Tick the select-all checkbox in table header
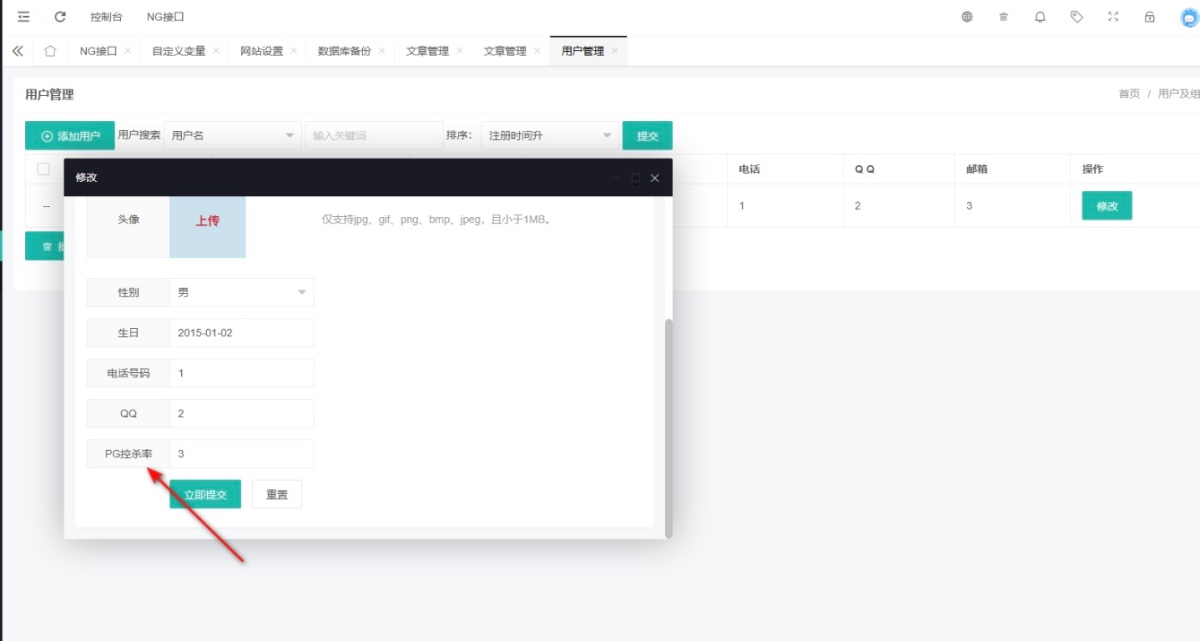Image resolution: width=1200 pixels, height=641 pixels. tap(43, 169)
